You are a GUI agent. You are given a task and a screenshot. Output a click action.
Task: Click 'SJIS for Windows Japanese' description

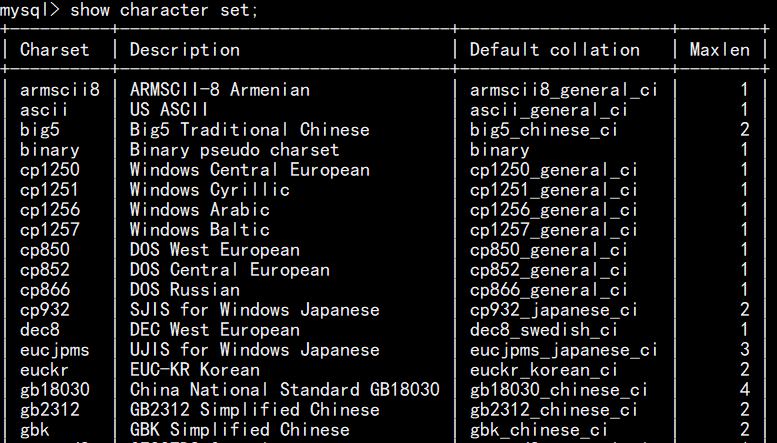click(255, 310)
